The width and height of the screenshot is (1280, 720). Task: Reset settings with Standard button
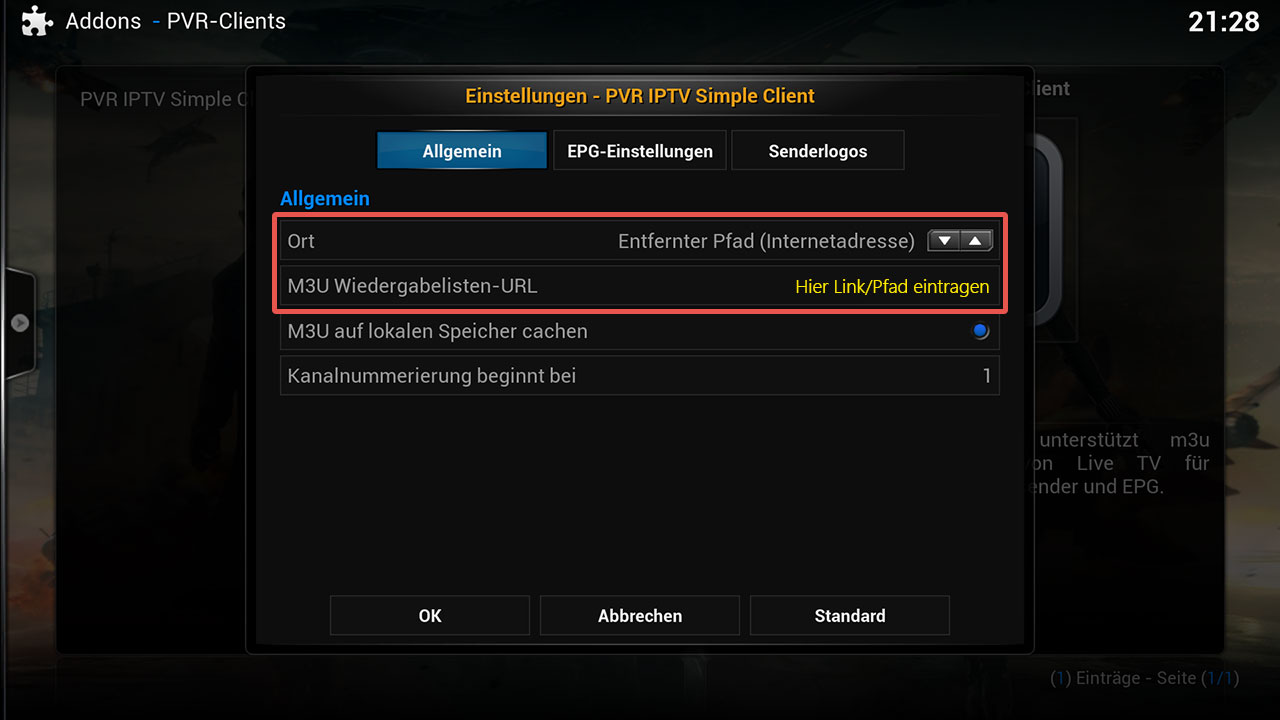click(850, 616)
